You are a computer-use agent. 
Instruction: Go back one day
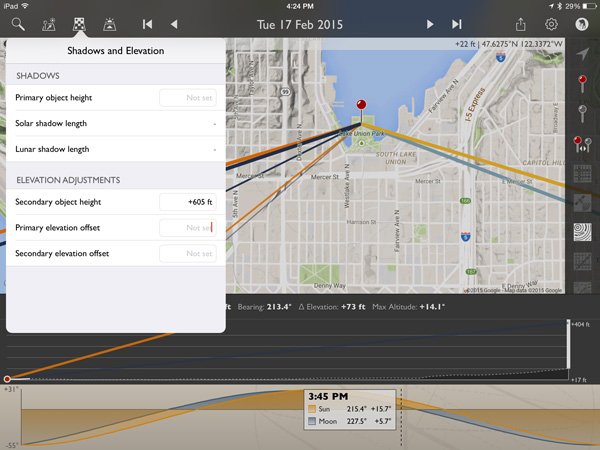coord(174,23)
